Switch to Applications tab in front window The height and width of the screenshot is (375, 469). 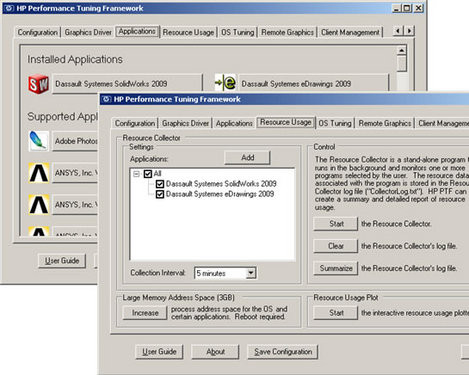click(x=234, y=123)
